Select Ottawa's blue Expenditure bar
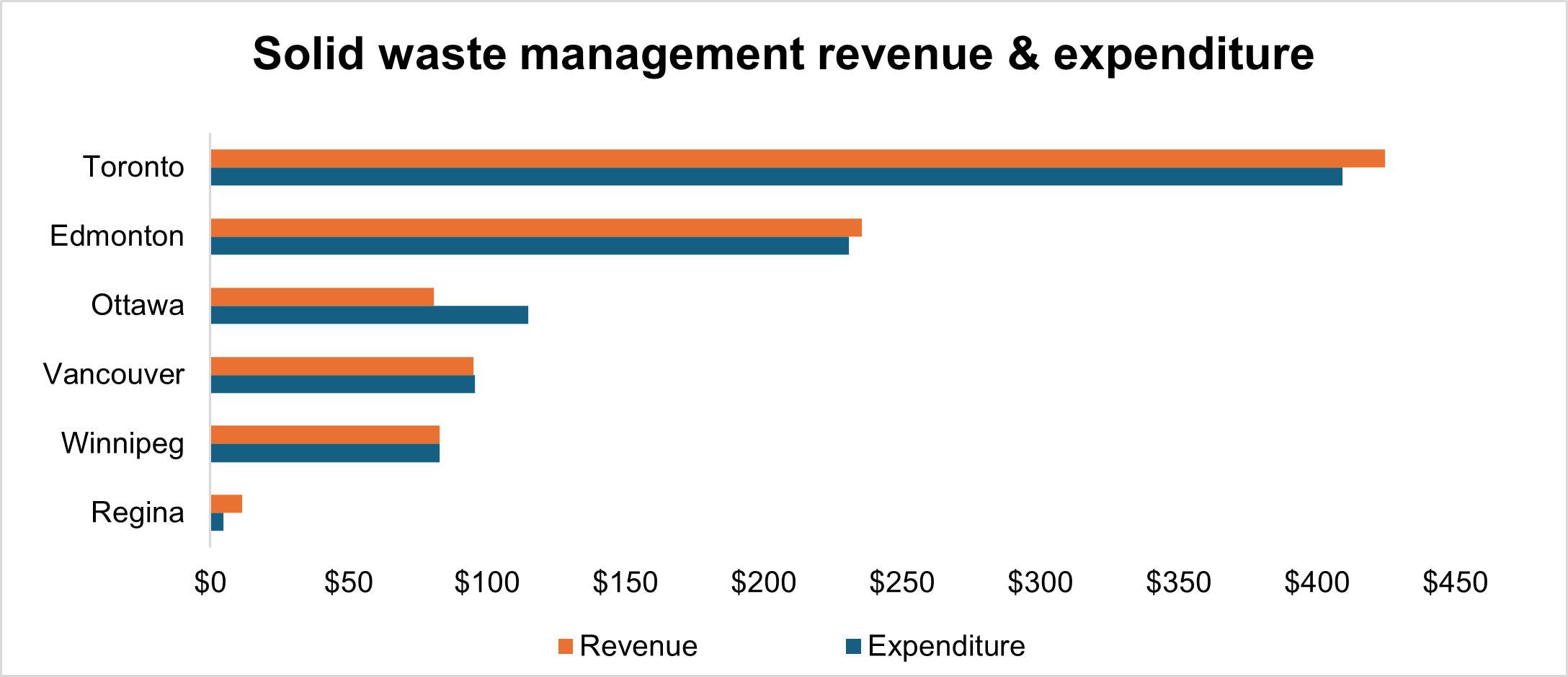 click(x=369, y=315)
